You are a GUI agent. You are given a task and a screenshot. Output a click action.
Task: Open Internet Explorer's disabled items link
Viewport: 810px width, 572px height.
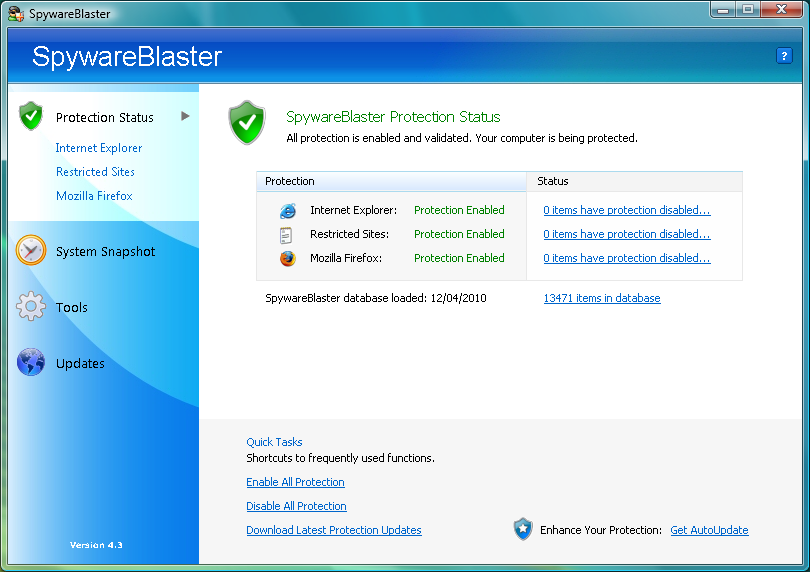627,210
